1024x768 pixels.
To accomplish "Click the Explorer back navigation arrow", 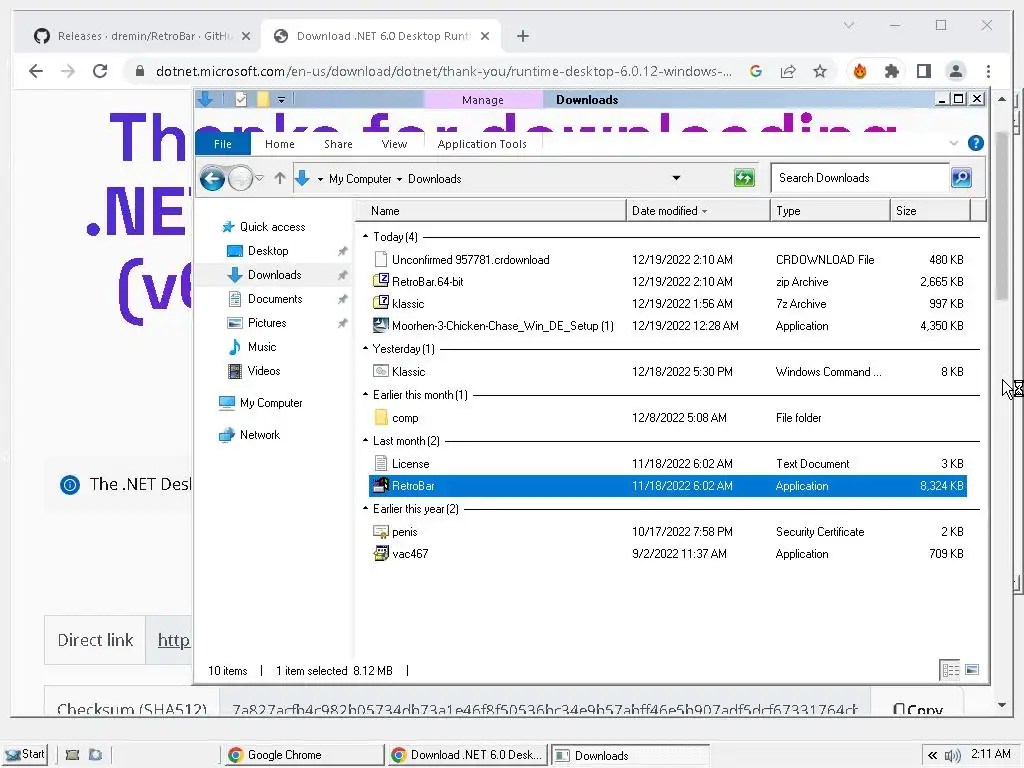I will 212,178.
